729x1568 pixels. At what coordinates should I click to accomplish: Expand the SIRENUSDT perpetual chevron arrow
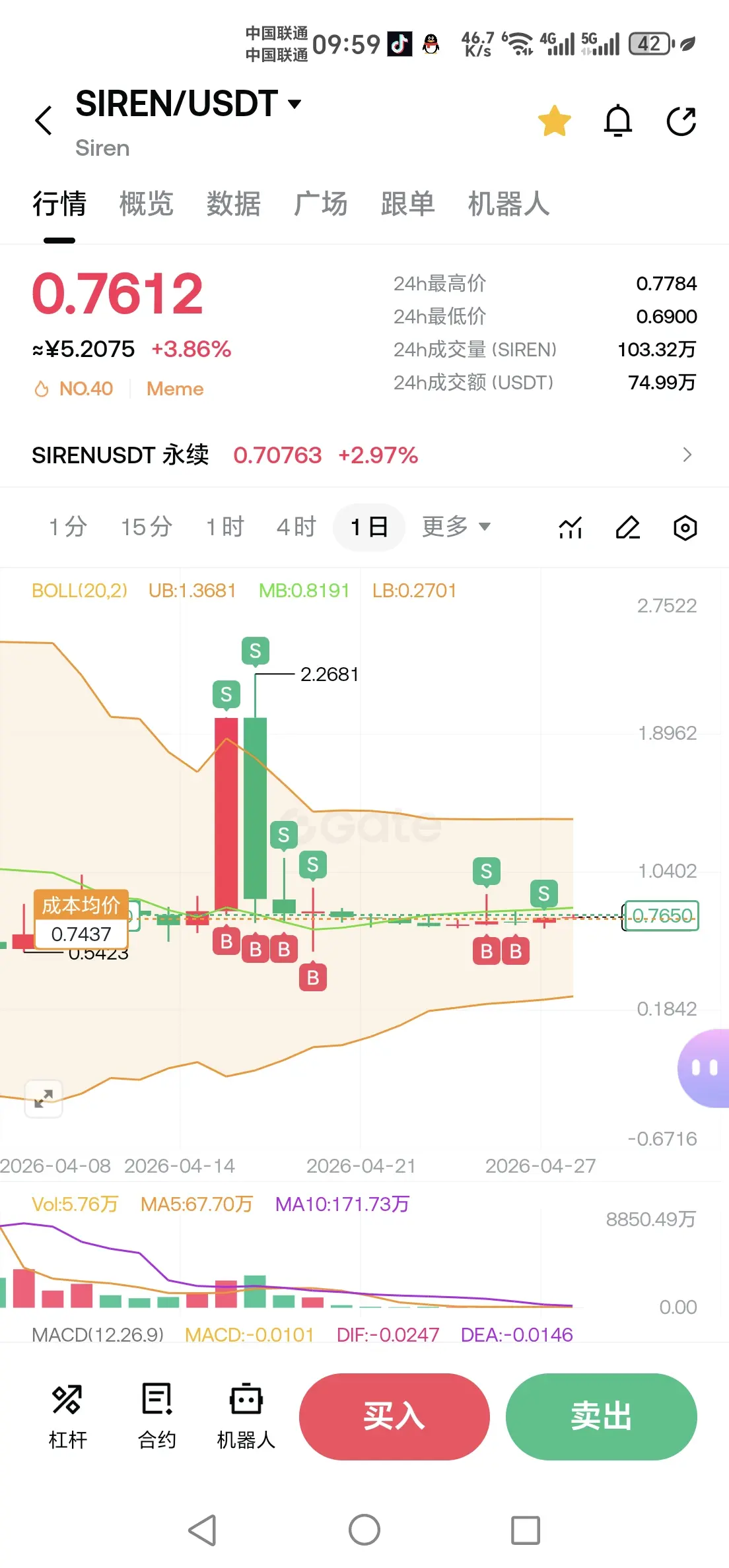pos(687,455)
